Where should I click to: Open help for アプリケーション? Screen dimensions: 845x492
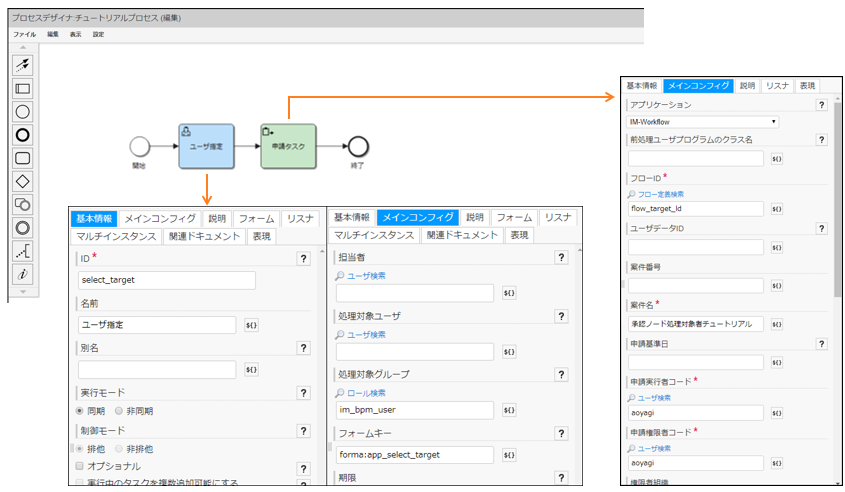pos(821,105)
